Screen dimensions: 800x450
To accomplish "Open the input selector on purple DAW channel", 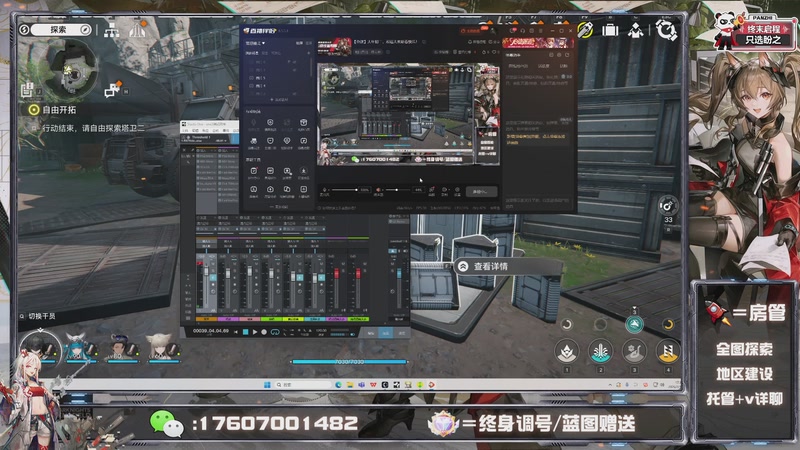I will click(x=228, y=241).
